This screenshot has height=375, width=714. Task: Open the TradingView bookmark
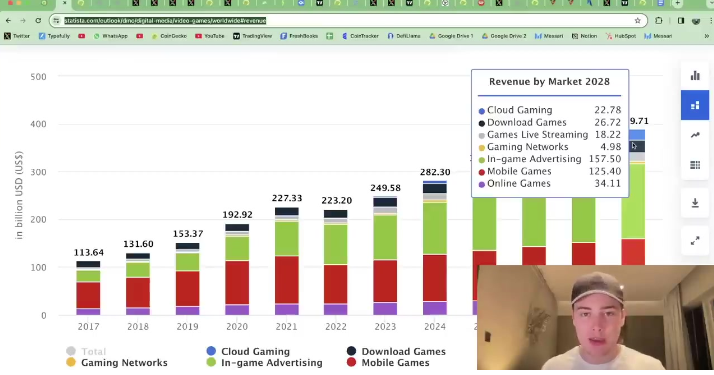click(x=252, y=36)
